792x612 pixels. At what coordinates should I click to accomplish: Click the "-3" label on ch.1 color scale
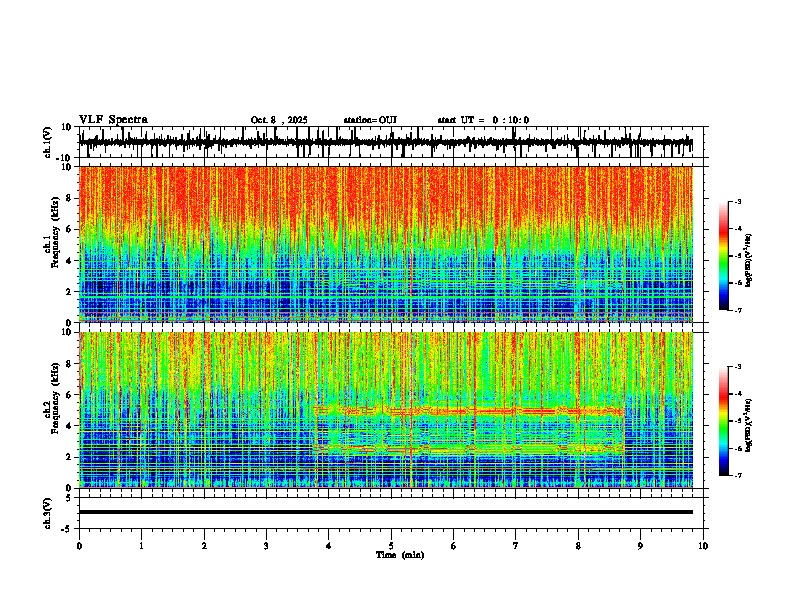click(738, 202)
